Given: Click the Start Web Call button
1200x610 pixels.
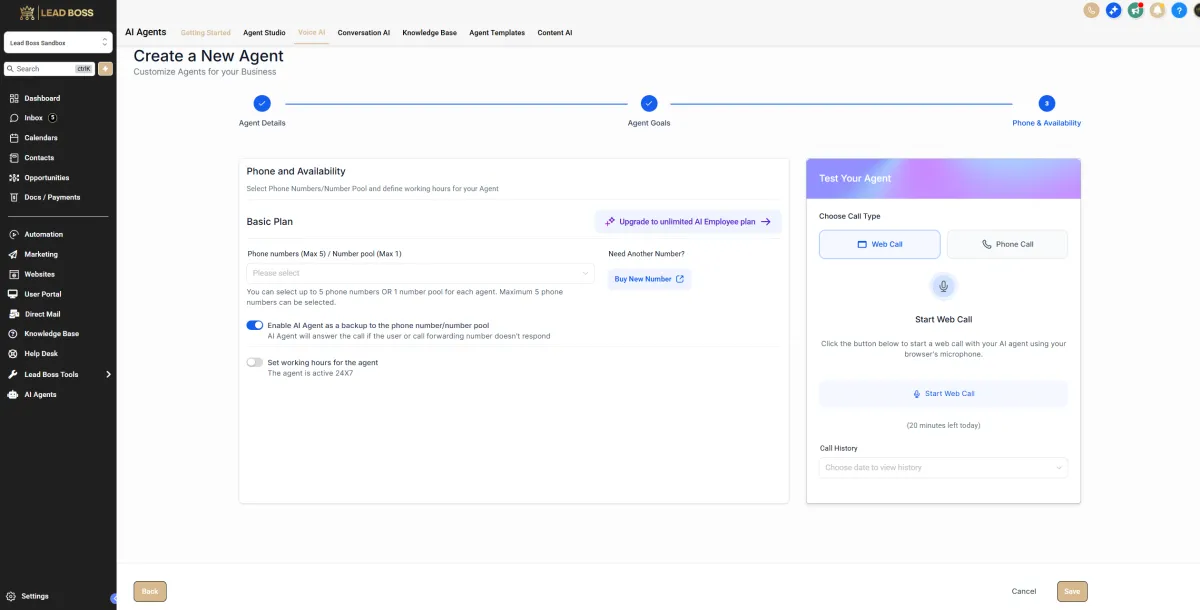Looking at the screenshot, I should coord(943,394).
